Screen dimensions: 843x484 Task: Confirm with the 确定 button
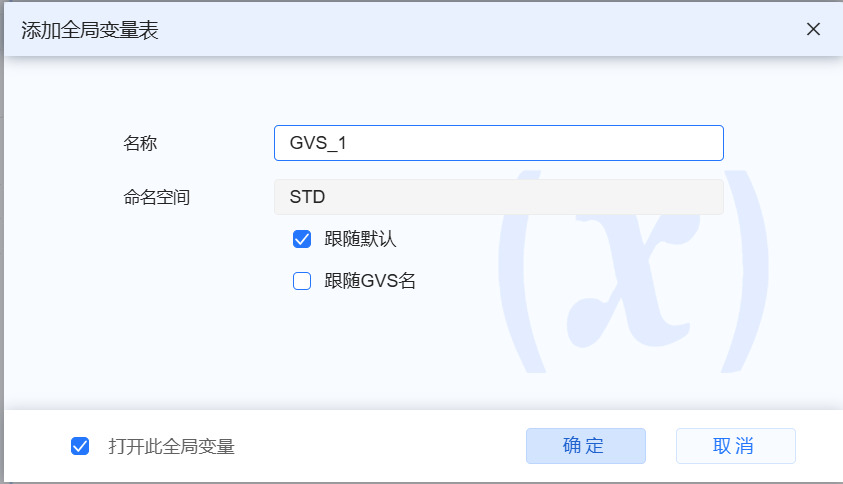(x=585, y=446)
